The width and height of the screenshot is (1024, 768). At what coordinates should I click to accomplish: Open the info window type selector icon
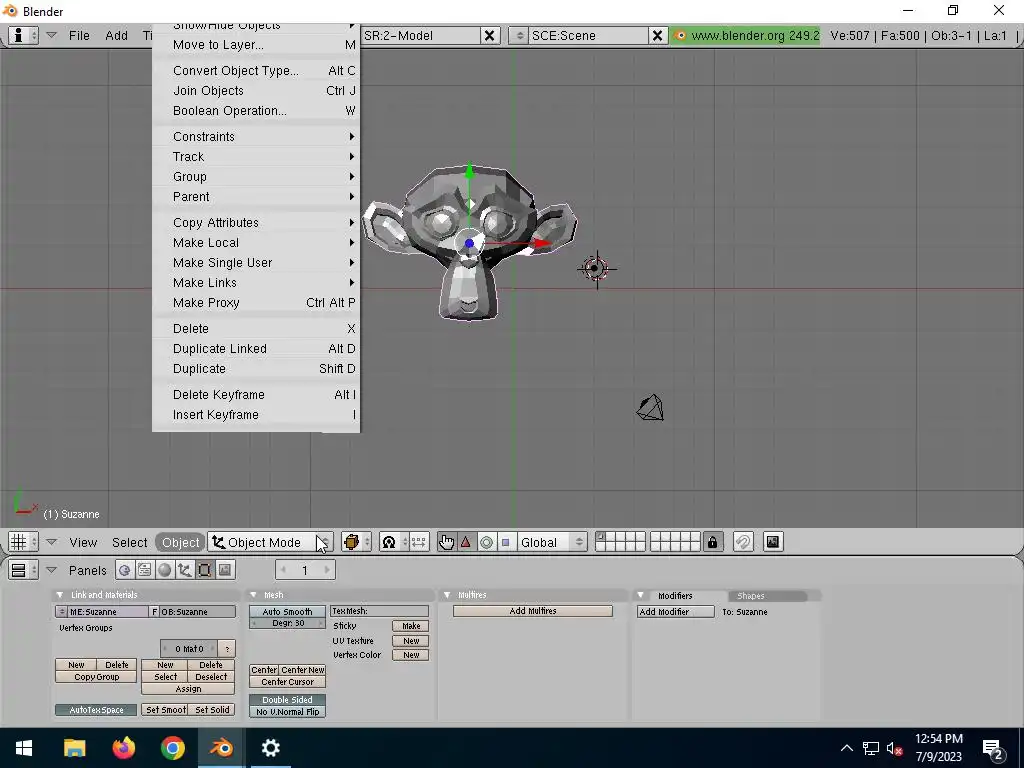(24, 35)
